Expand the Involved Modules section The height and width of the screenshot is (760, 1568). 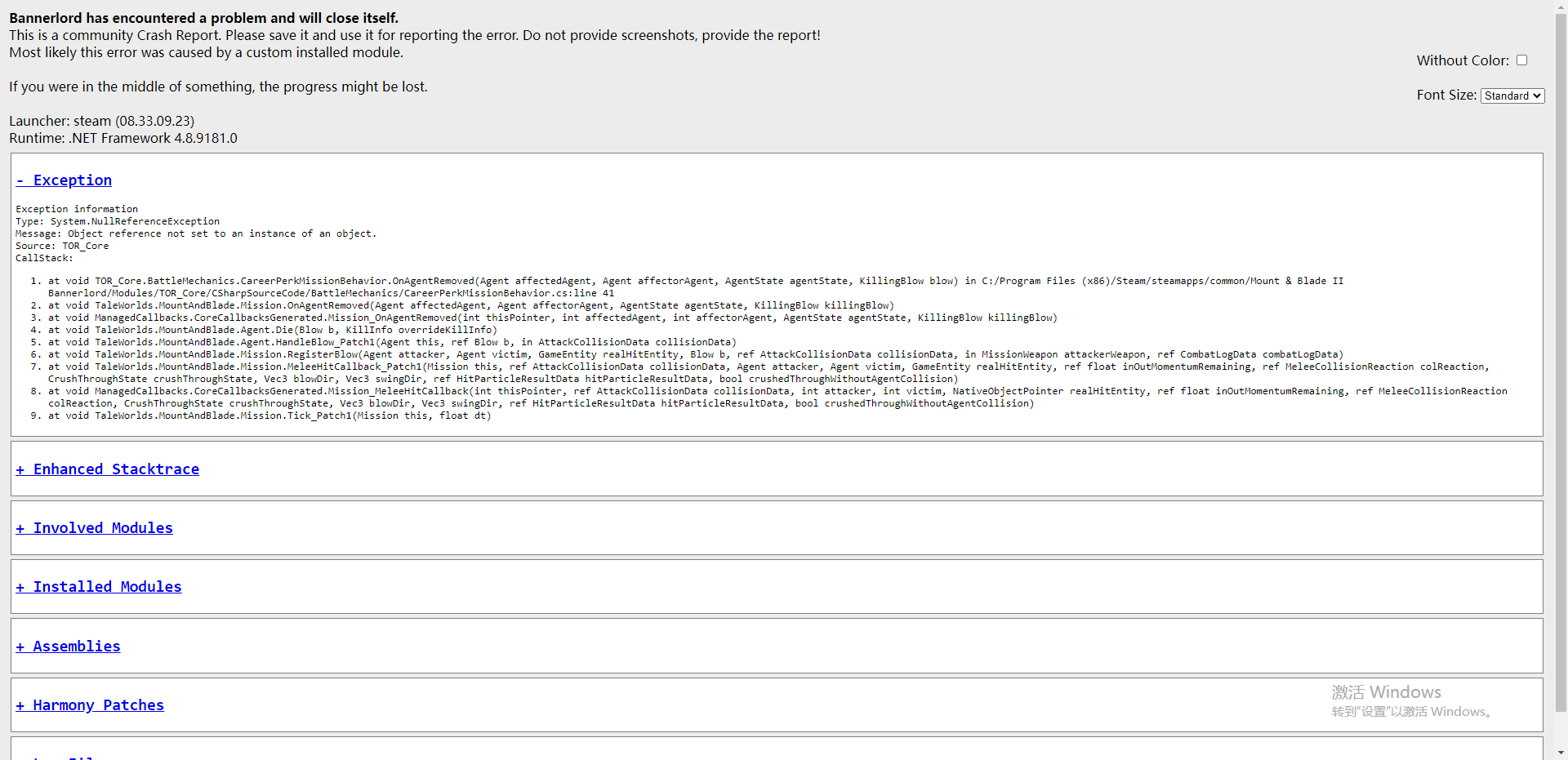click(x=95, y=528)
